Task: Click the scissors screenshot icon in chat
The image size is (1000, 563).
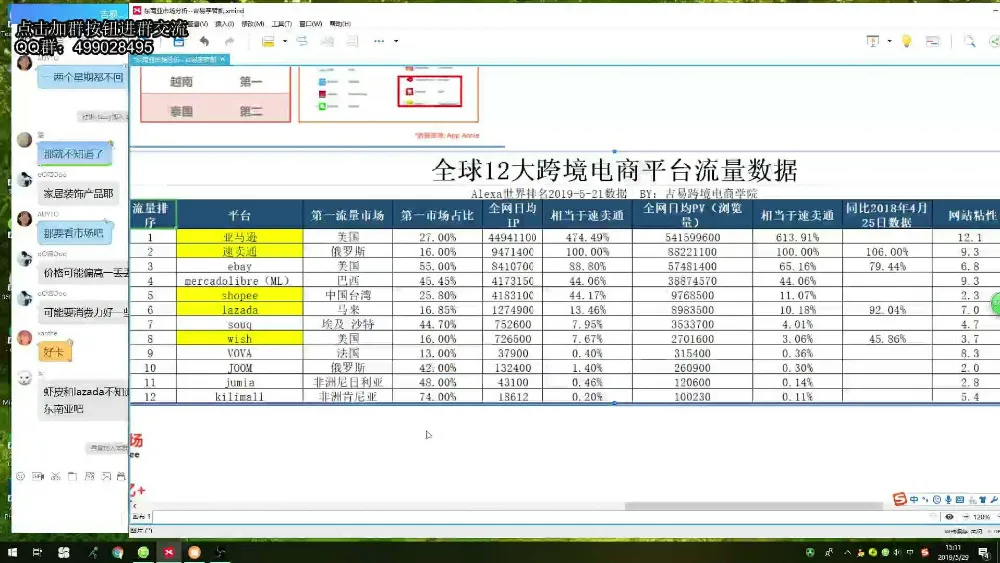Action: coord(55,476)
